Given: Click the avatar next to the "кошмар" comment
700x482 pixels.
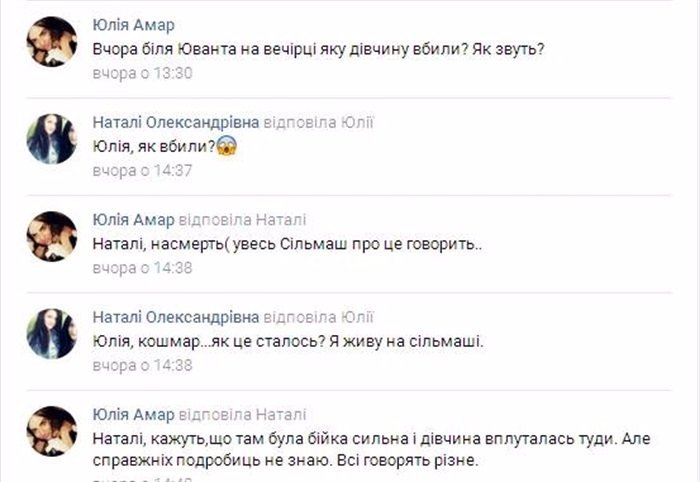Looking at the screenshot, I should 52,333.
